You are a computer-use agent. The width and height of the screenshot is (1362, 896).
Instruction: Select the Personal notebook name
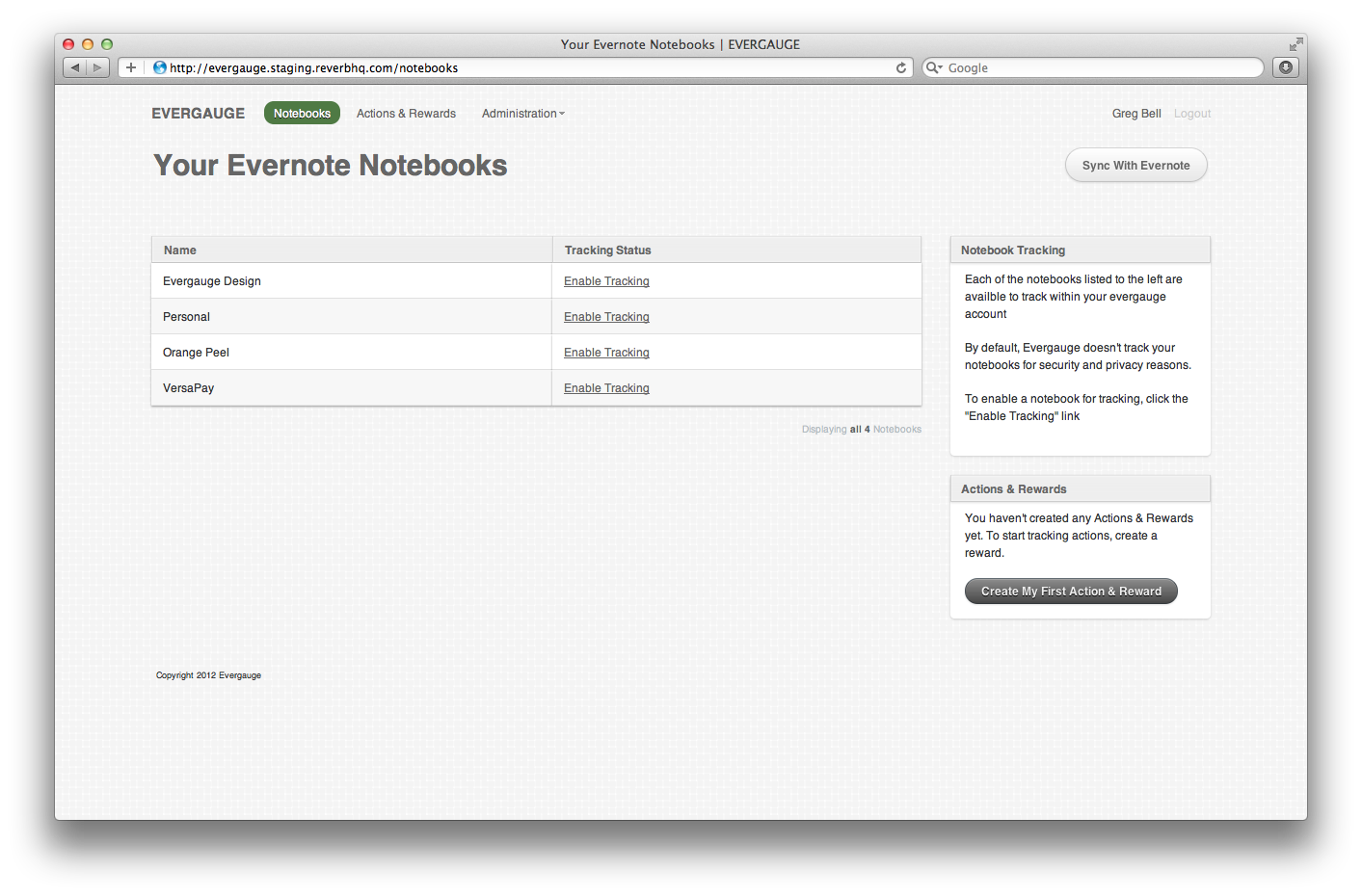[186, 317]
